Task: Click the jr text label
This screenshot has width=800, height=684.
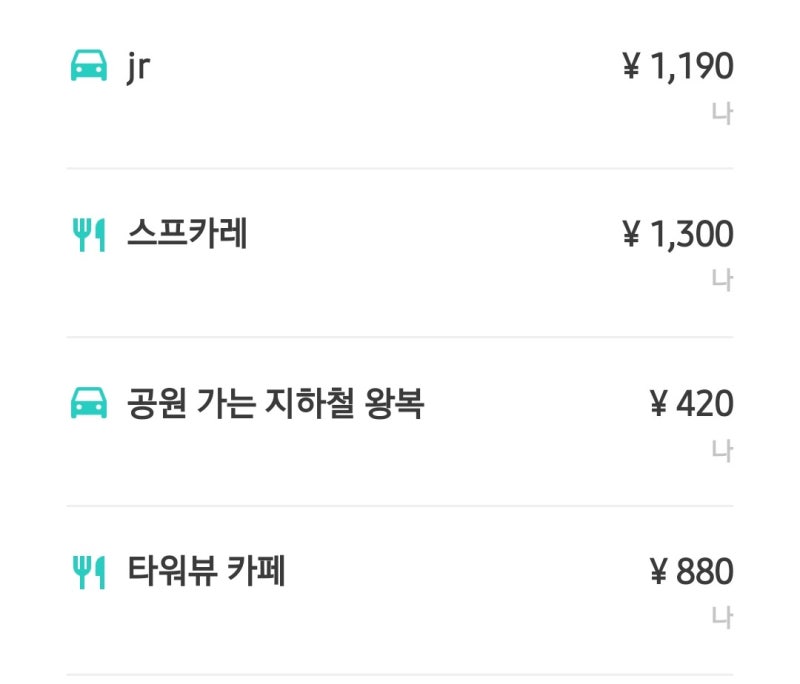Action: (138, 67)
